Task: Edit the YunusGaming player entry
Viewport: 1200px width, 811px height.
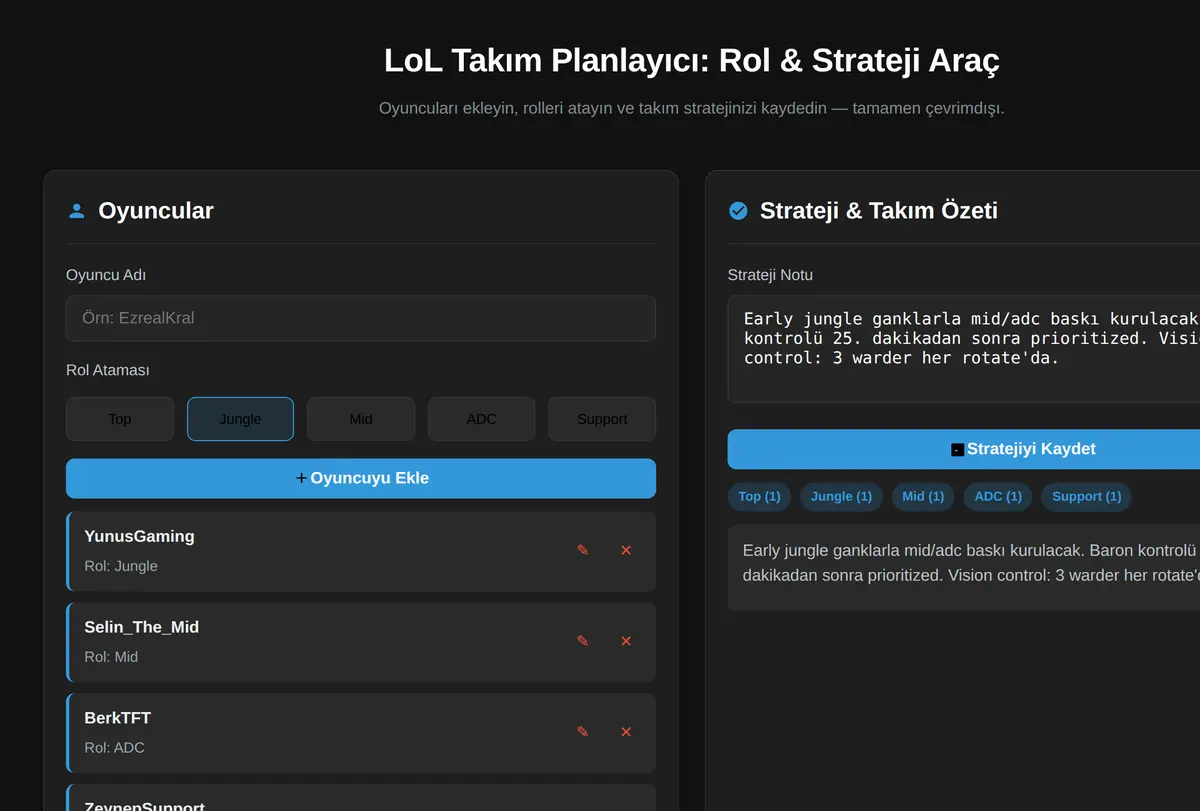Action: [583, 550]
